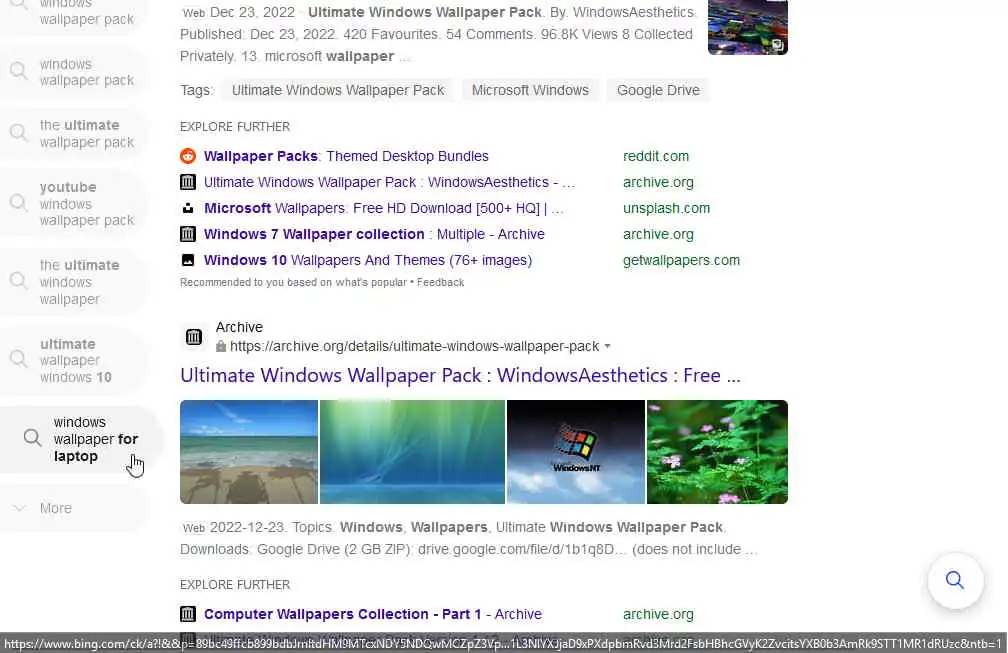Click archive icon beside Ultimate Windows Wallpaper Pack WindowsAesthetics

(x=188, y=182)
